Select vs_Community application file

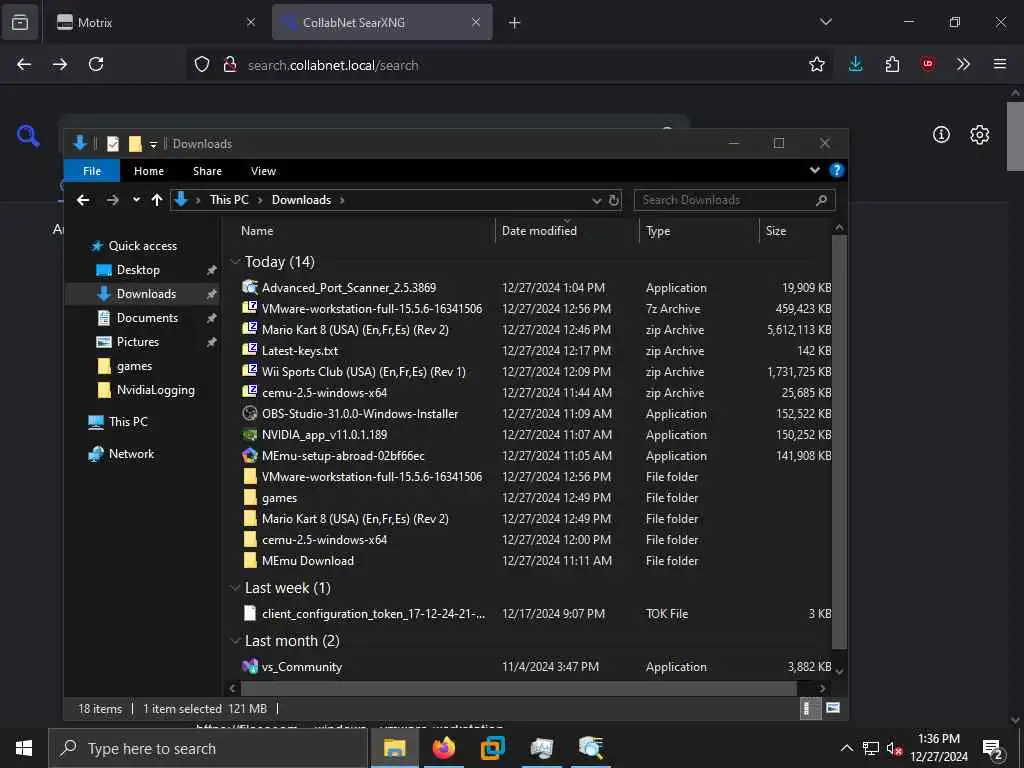click(x=536, y=666)
